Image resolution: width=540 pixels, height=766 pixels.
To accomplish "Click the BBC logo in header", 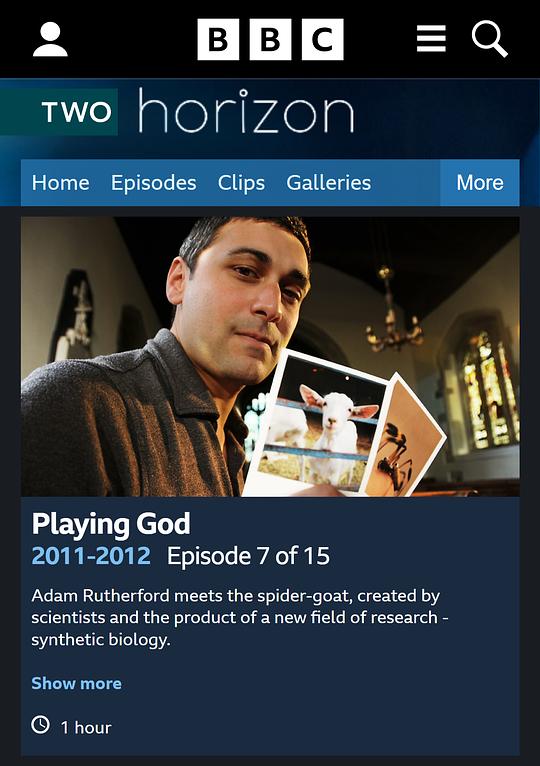I will (x=270, y=39).
